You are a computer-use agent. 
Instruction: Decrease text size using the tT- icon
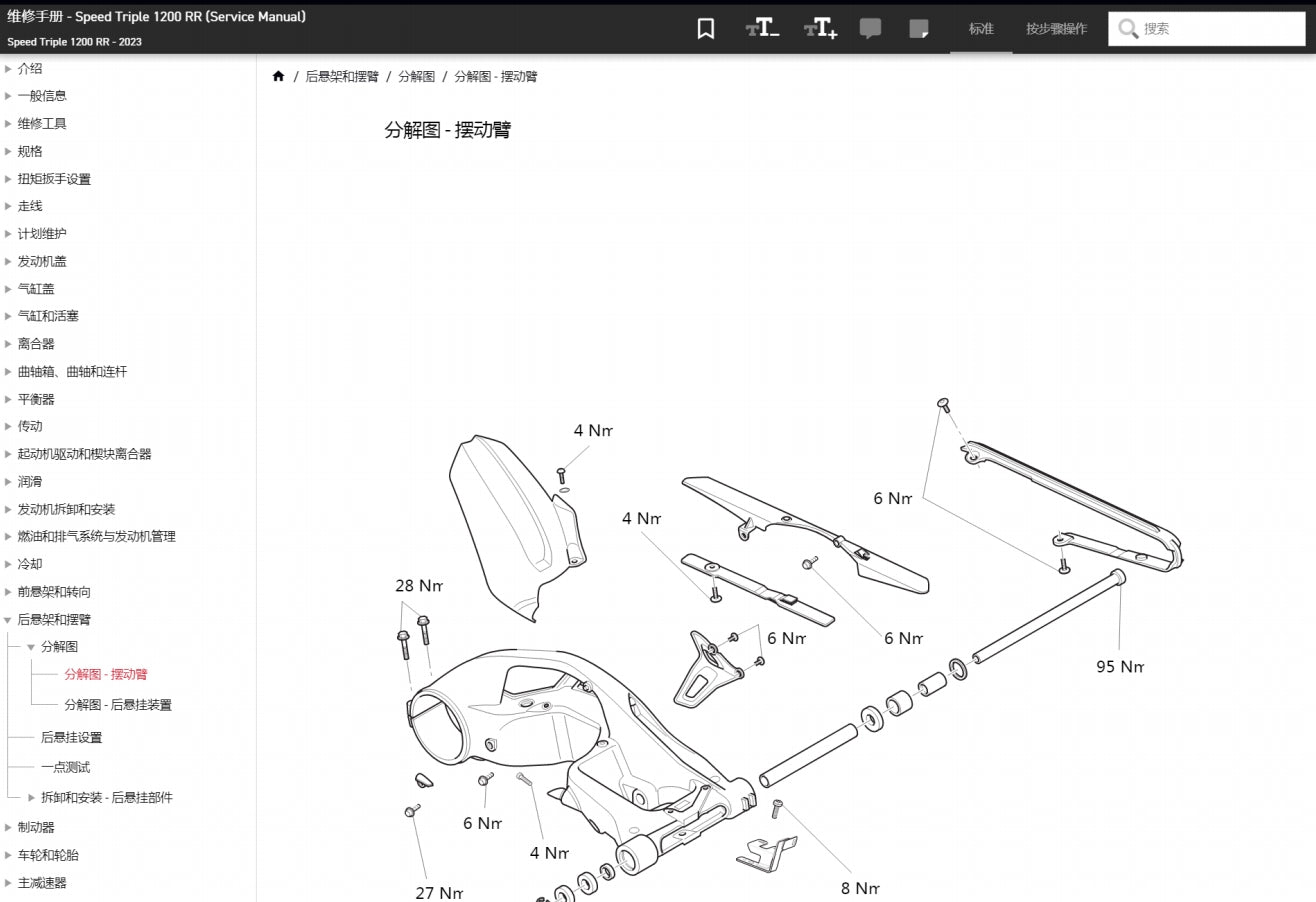762,28
